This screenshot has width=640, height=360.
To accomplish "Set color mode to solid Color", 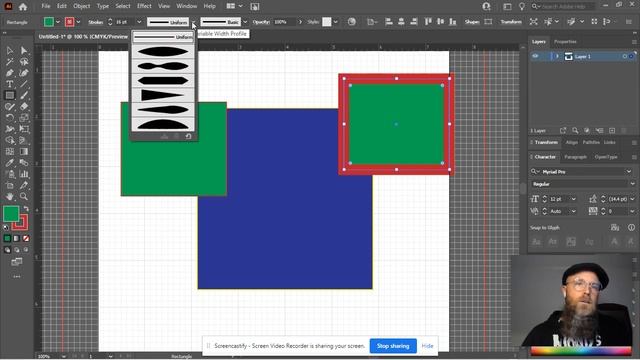I will (7, 238).
